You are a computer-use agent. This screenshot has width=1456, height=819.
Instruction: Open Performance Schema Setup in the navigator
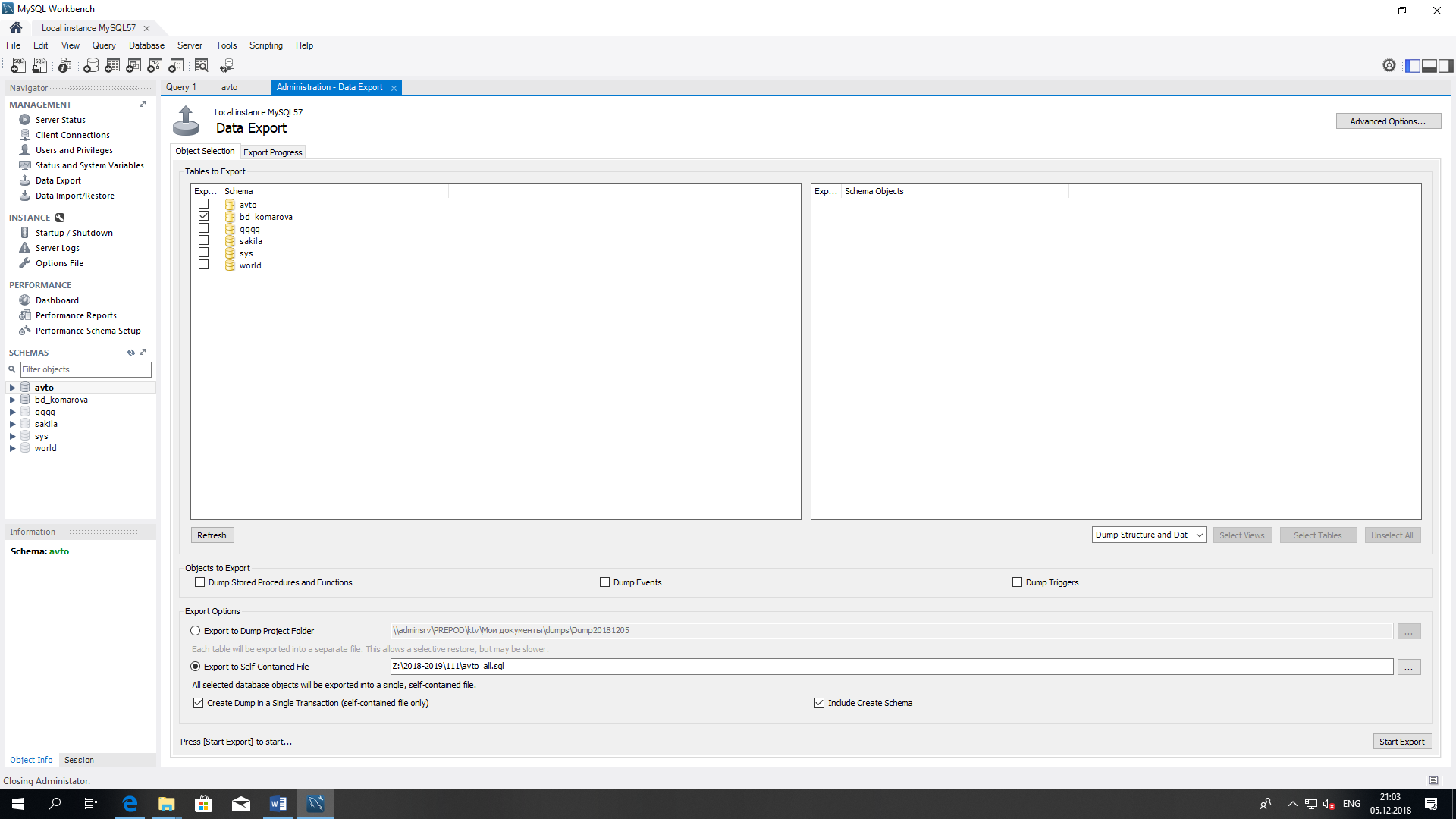tap(88, 331)
